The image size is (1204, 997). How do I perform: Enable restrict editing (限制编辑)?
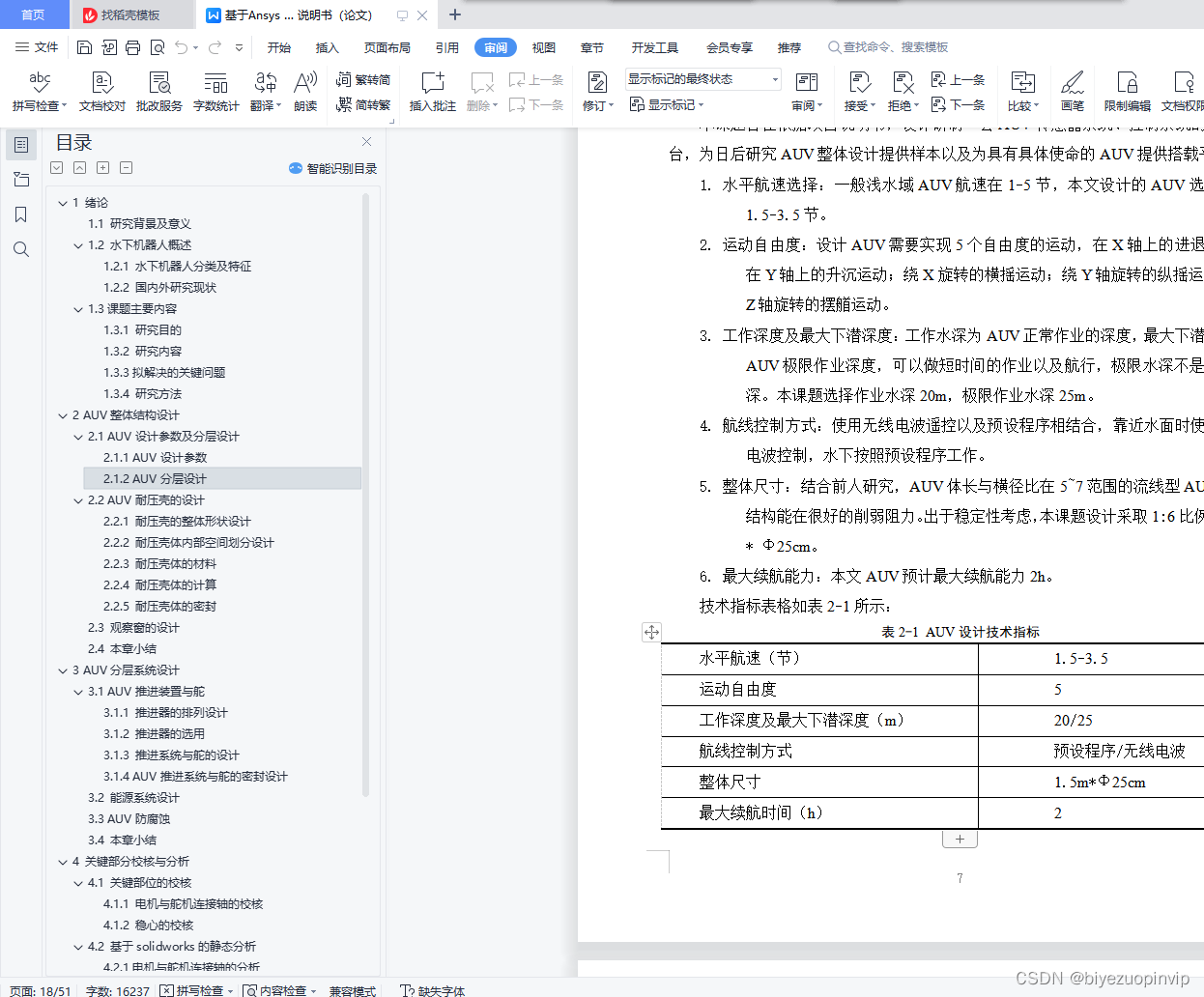[x=1127, y=91]
